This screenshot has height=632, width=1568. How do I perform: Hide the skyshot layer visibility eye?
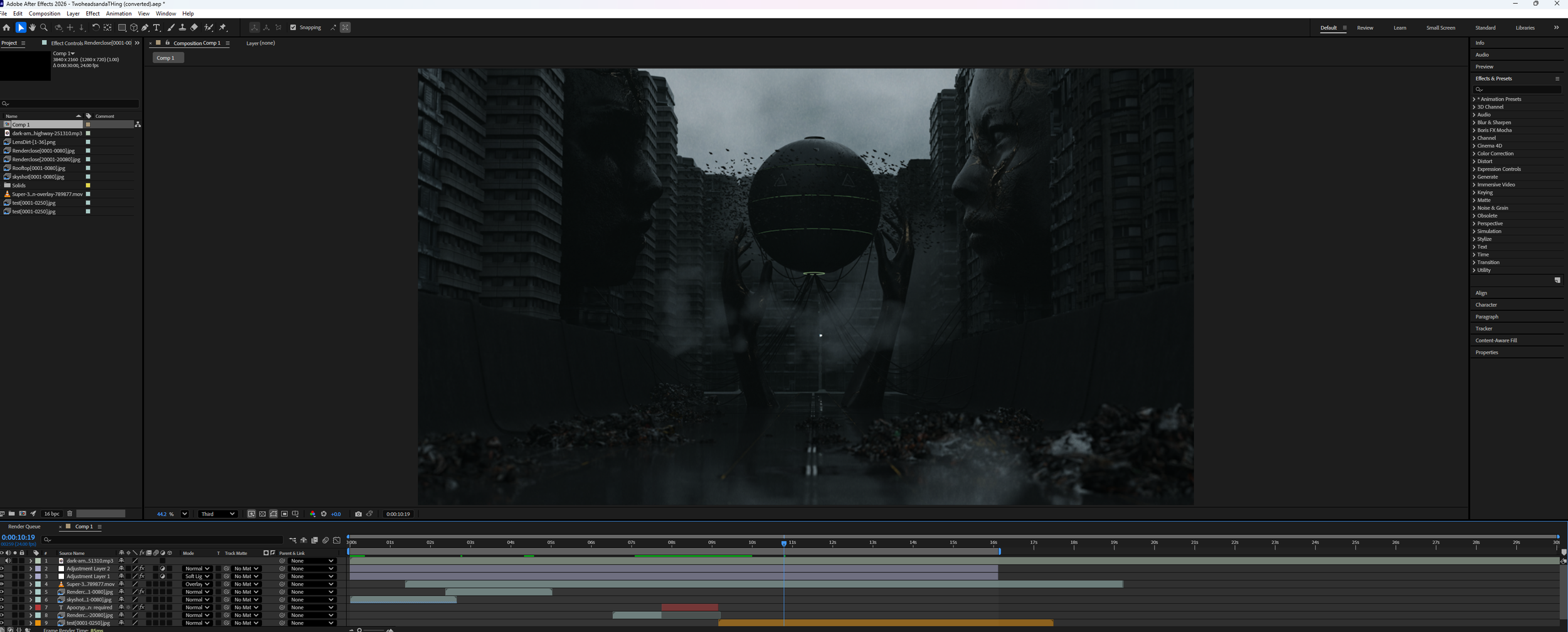coord(2,599)
